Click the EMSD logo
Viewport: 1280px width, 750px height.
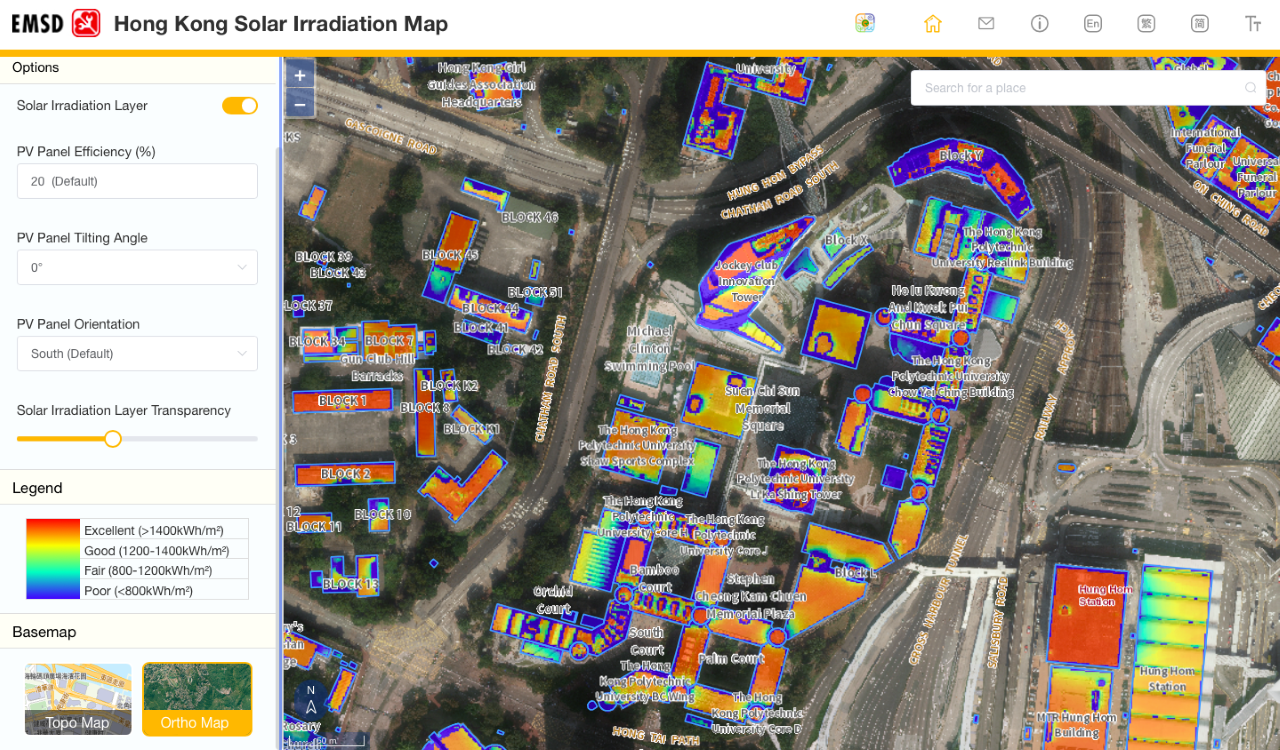point(55,23)
